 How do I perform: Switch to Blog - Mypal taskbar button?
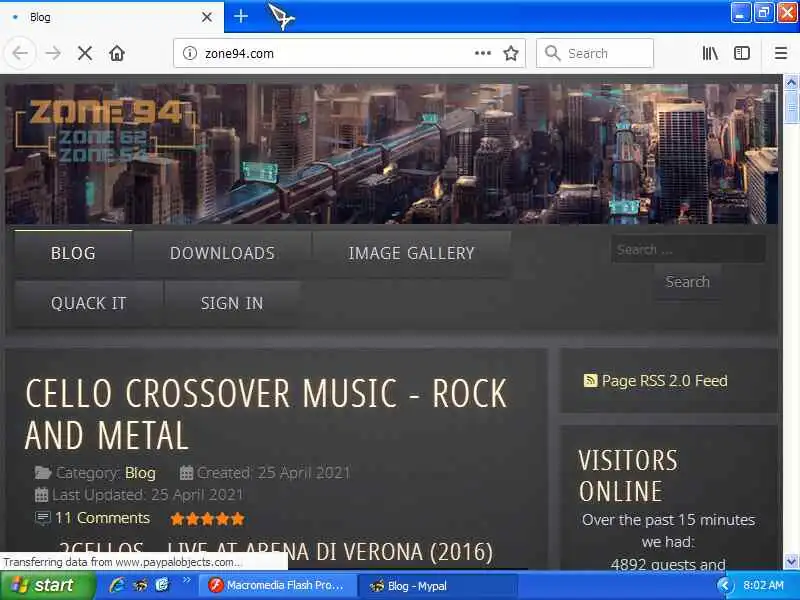point(437,585)
